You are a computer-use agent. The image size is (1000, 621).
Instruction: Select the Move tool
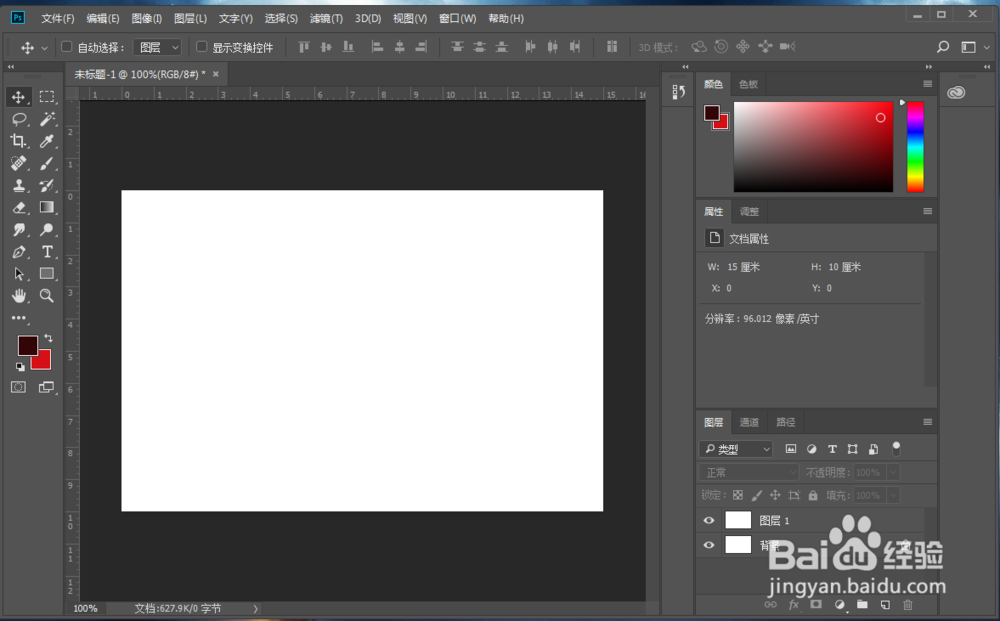[18, 97]
